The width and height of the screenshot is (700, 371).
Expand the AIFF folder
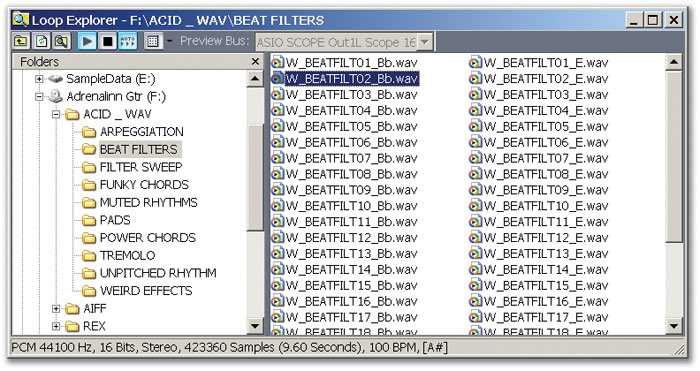pos(56,308)
